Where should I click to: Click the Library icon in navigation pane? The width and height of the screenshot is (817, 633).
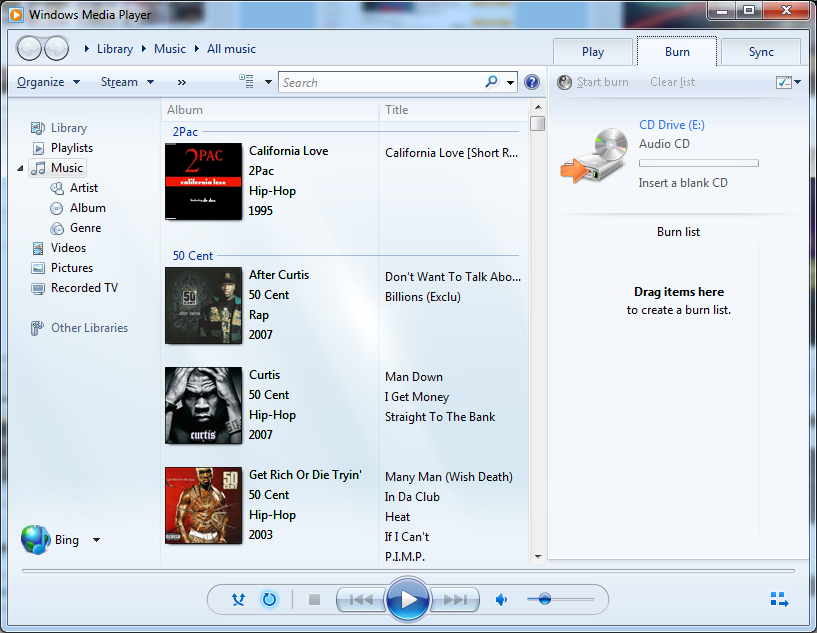(x=38, y=128)
